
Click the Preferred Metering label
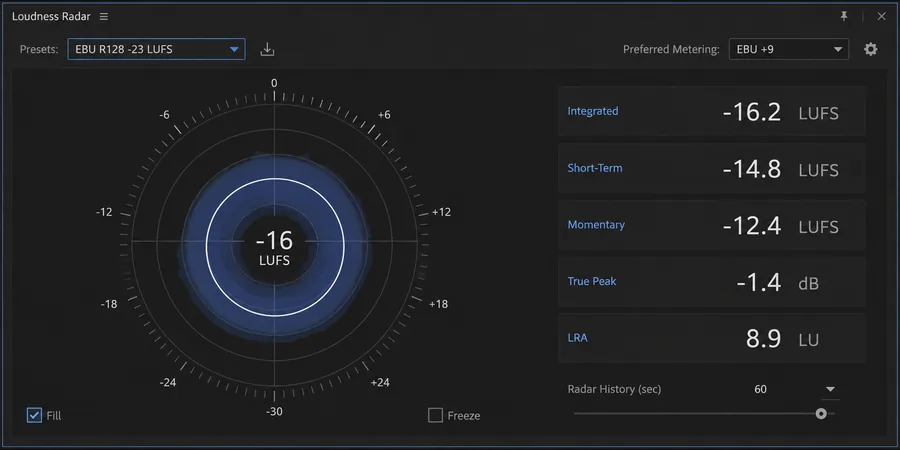coord(671,49)
